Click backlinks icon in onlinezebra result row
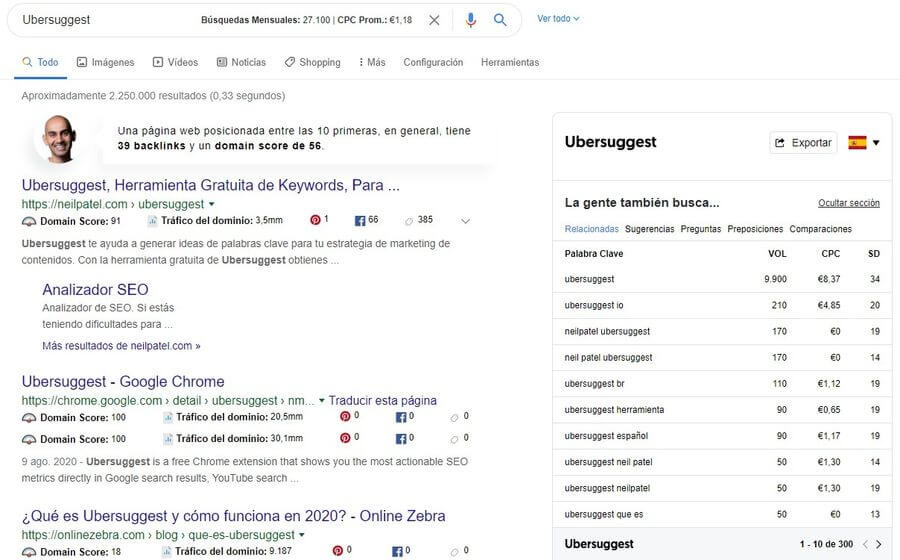900x560 pixels. tap(455, 552)
